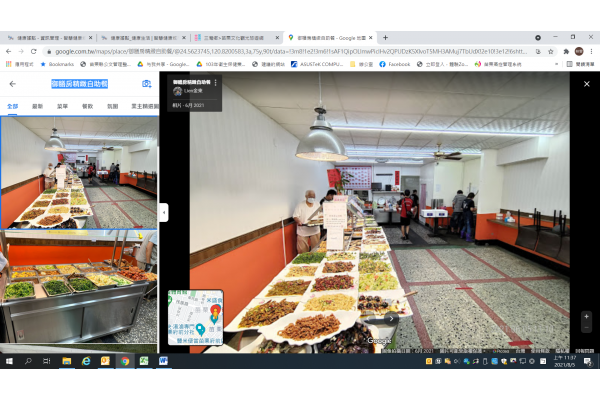Open the notification center icon
The image size is (600, 400).
588,361
